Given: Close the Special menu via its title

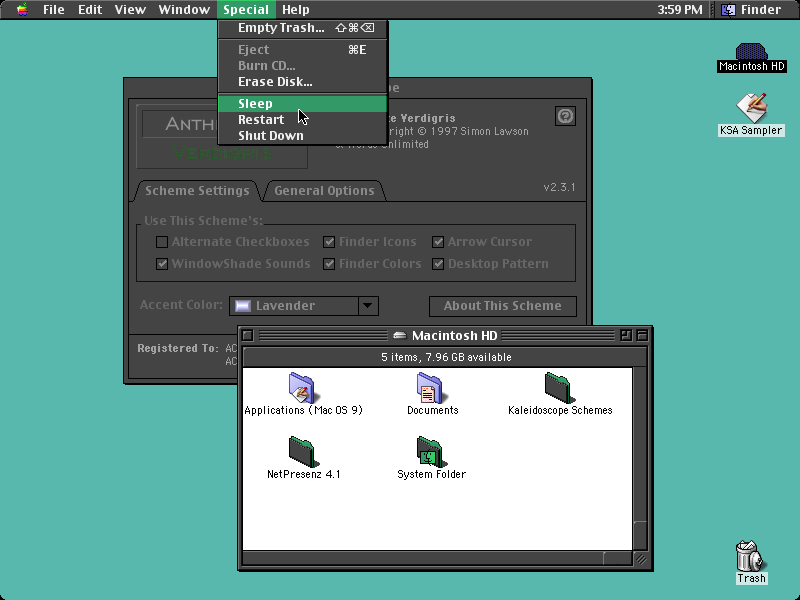Looking at the screenshot, I should coord(246,9).
